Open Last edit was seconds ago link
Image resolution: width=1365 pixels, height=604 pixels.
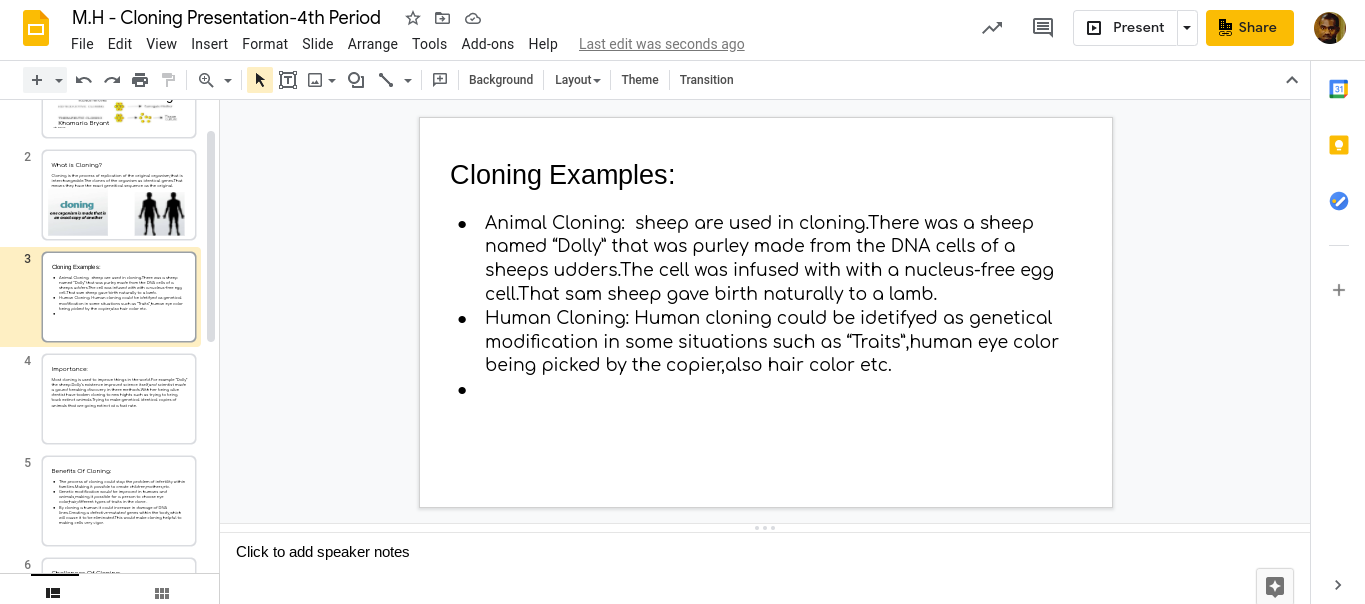point(662,44)
